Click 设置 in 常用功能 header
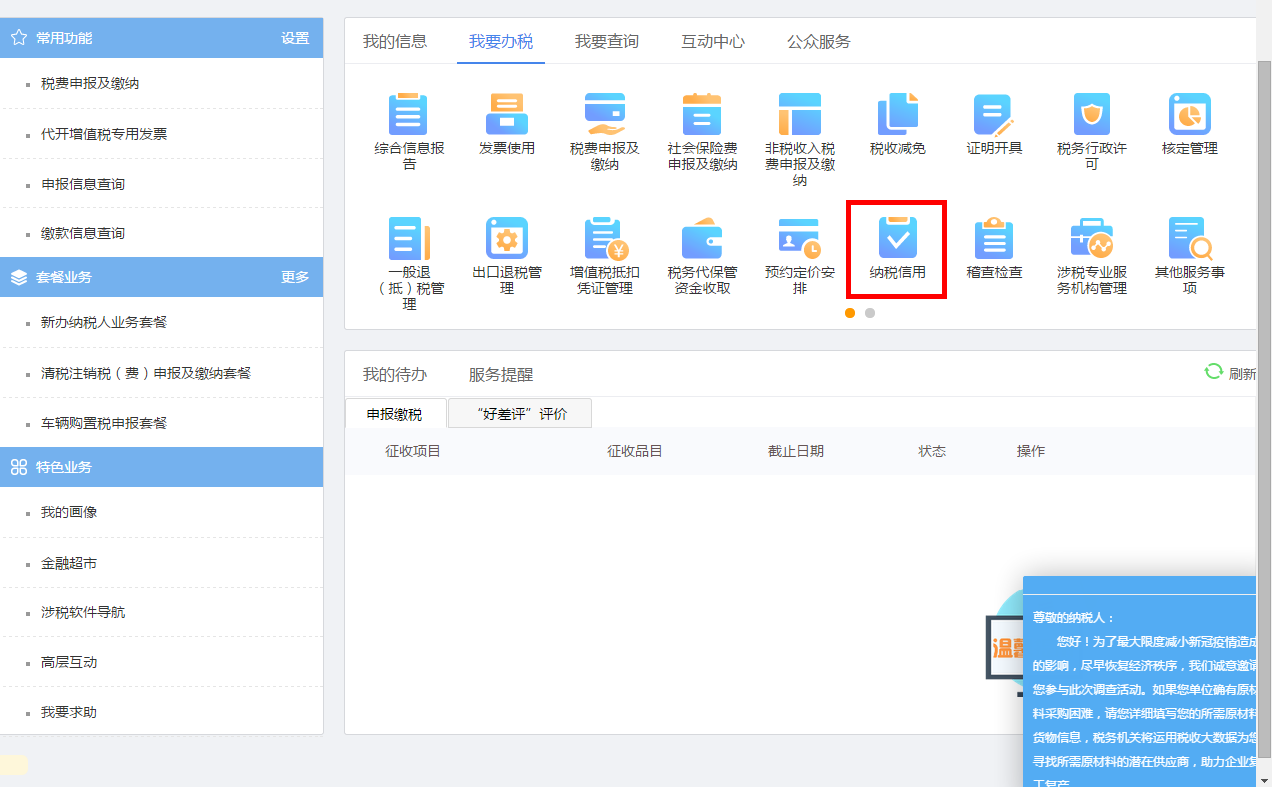This screenshot has height=789, width=1272. click(295, 38)
